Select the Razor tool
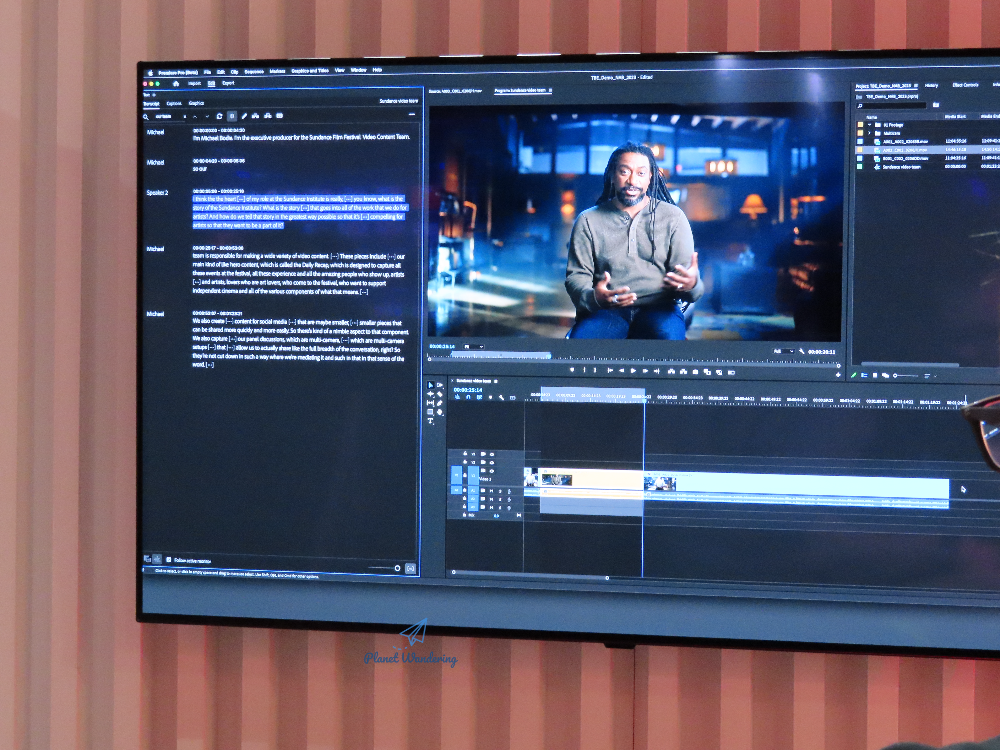This screenshot has height=750, width=1000. pos(439,394)
